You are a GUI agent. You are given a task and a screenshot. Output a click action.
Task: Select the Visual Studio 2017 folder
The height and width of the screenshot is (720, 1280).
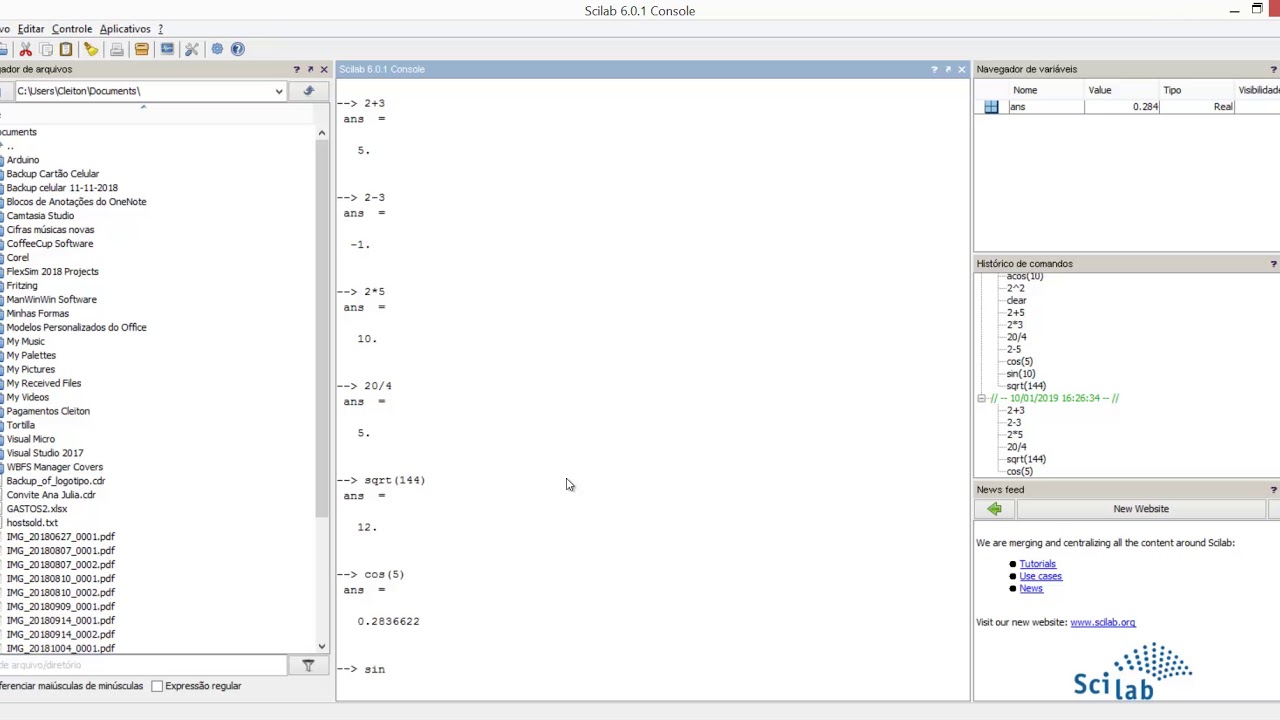pos(45,453)
